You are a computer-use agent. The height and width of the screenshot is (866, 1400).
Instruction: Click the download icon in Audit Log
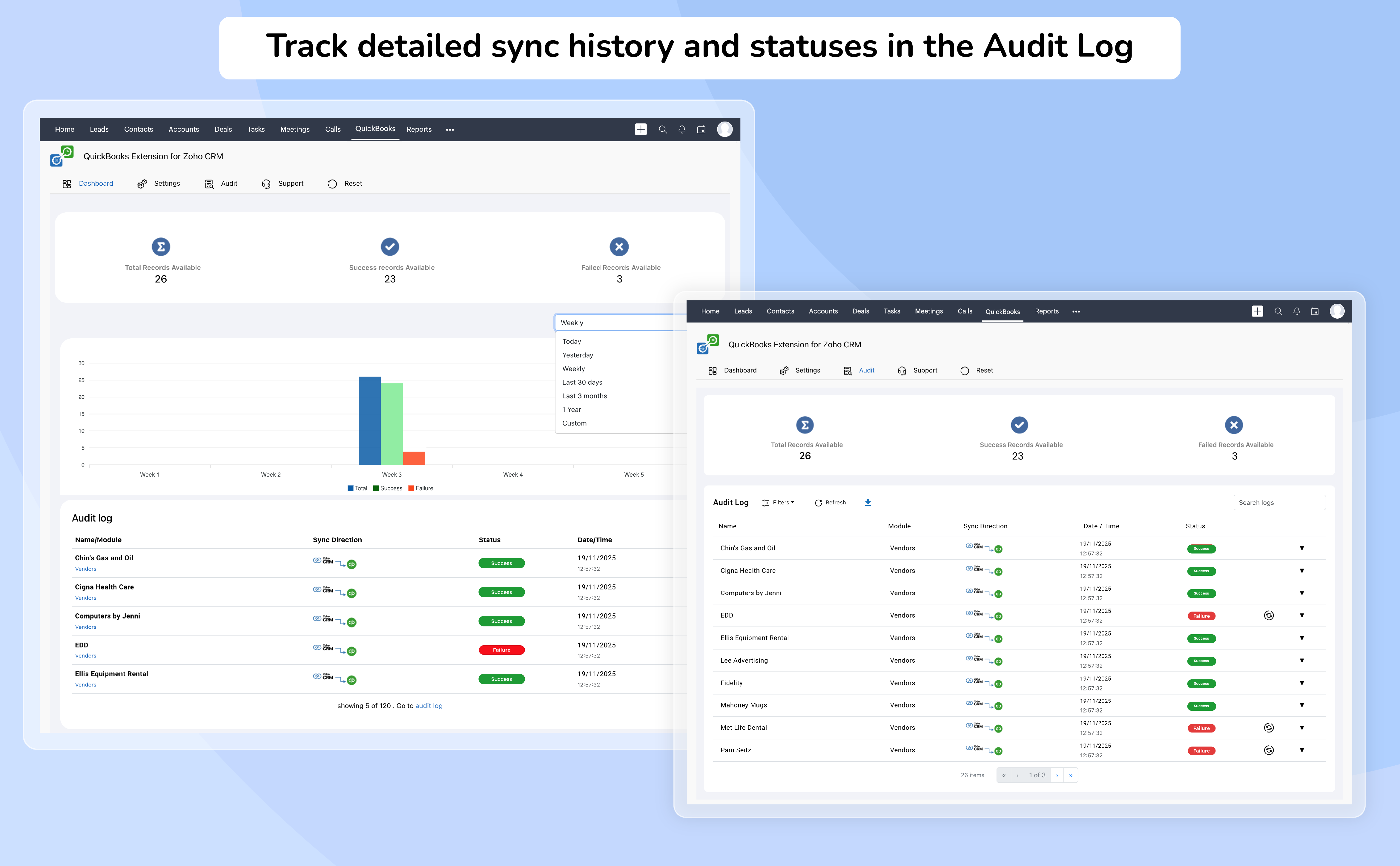tap(868, 502)
